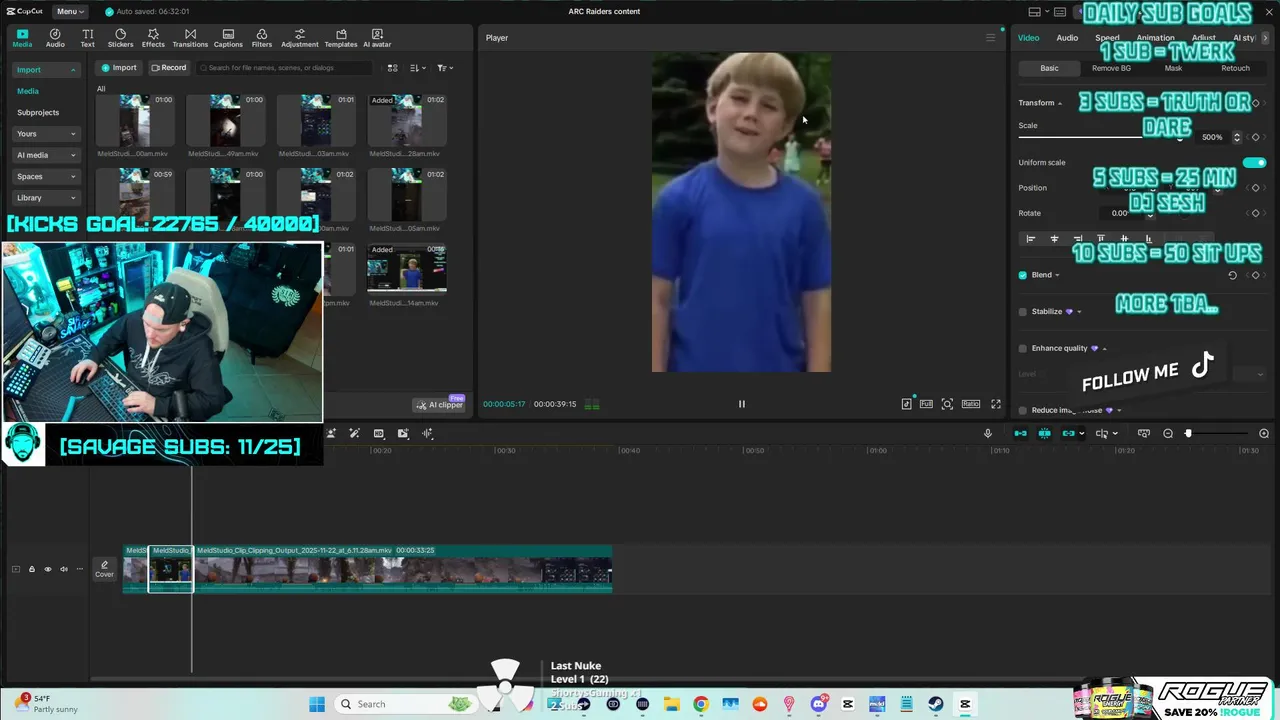Toggle main track magnet on timeline
Viewport: 1280px width, 720px height.
[1020, 433]
